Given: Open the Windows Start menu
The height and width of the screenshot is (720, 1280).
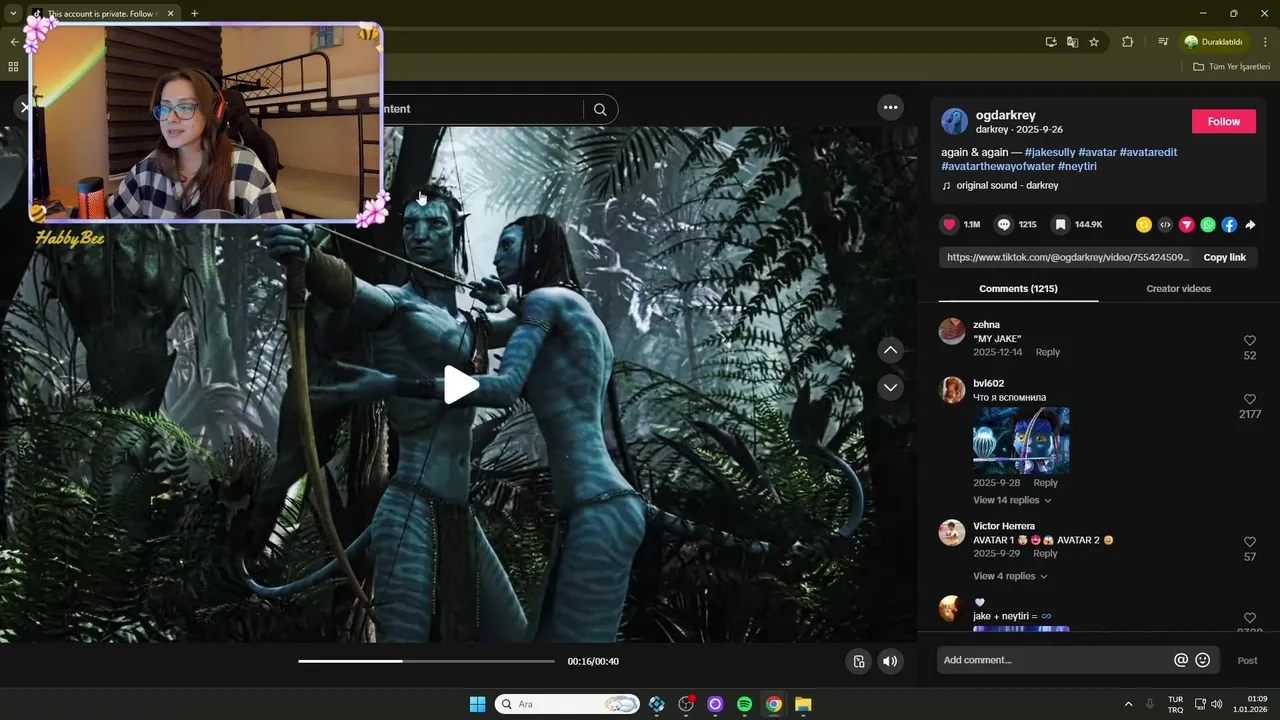Looking at the screenshot, I should (477, 704).
